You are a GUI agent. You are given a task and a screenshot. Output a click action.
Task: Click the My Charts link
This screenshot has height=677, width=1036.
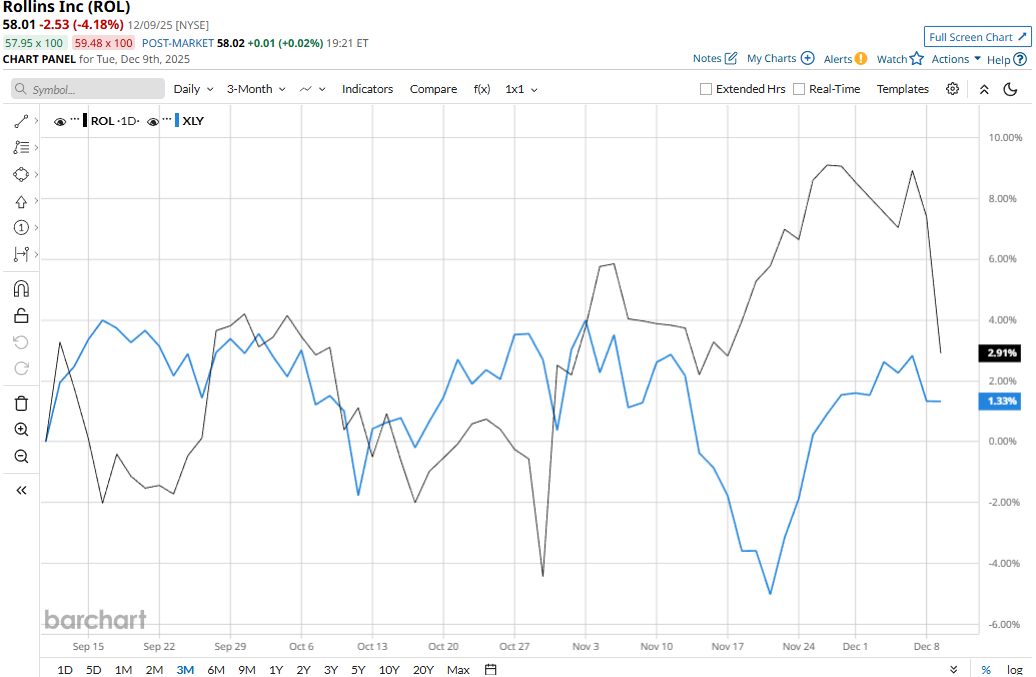tap(771, 58)
